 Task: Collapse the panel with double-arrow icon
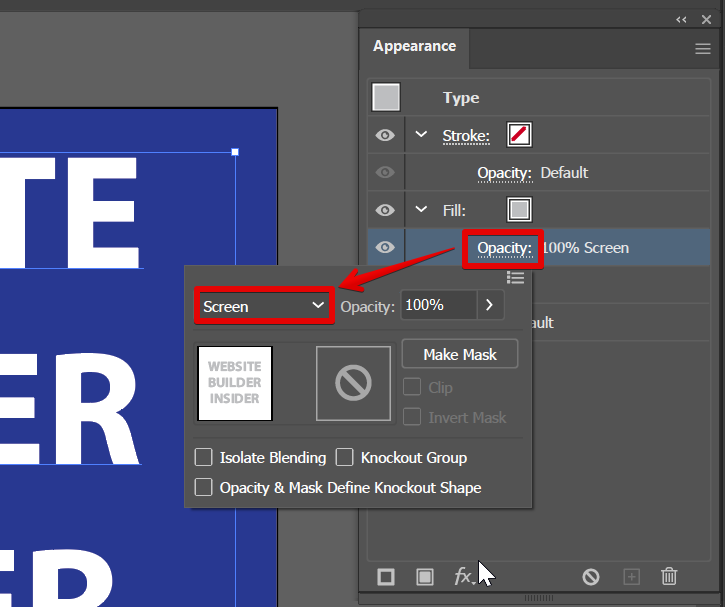click(682, 19)
